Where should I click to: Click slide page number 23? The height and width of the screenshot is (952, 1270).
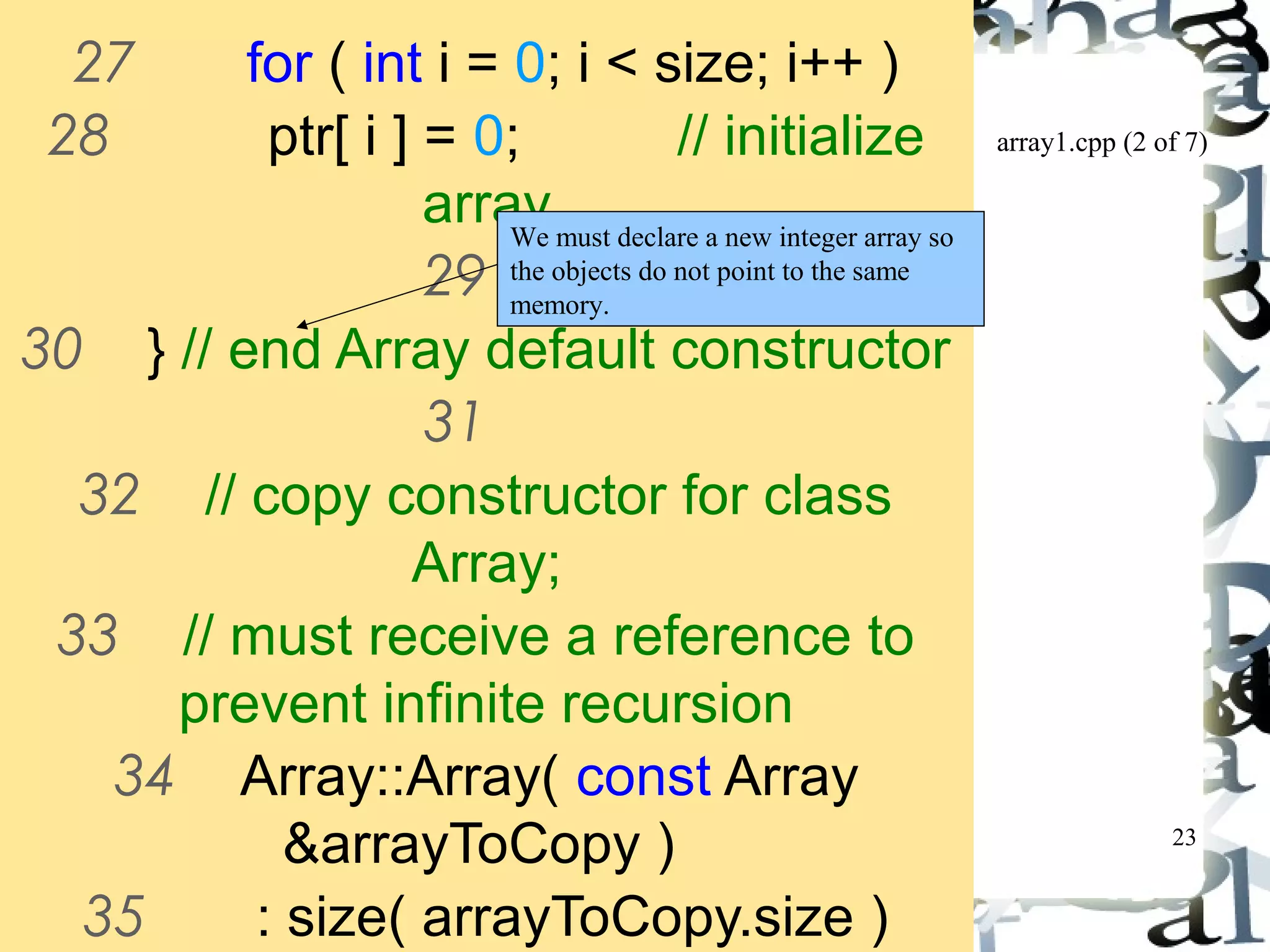point(1184,837)
